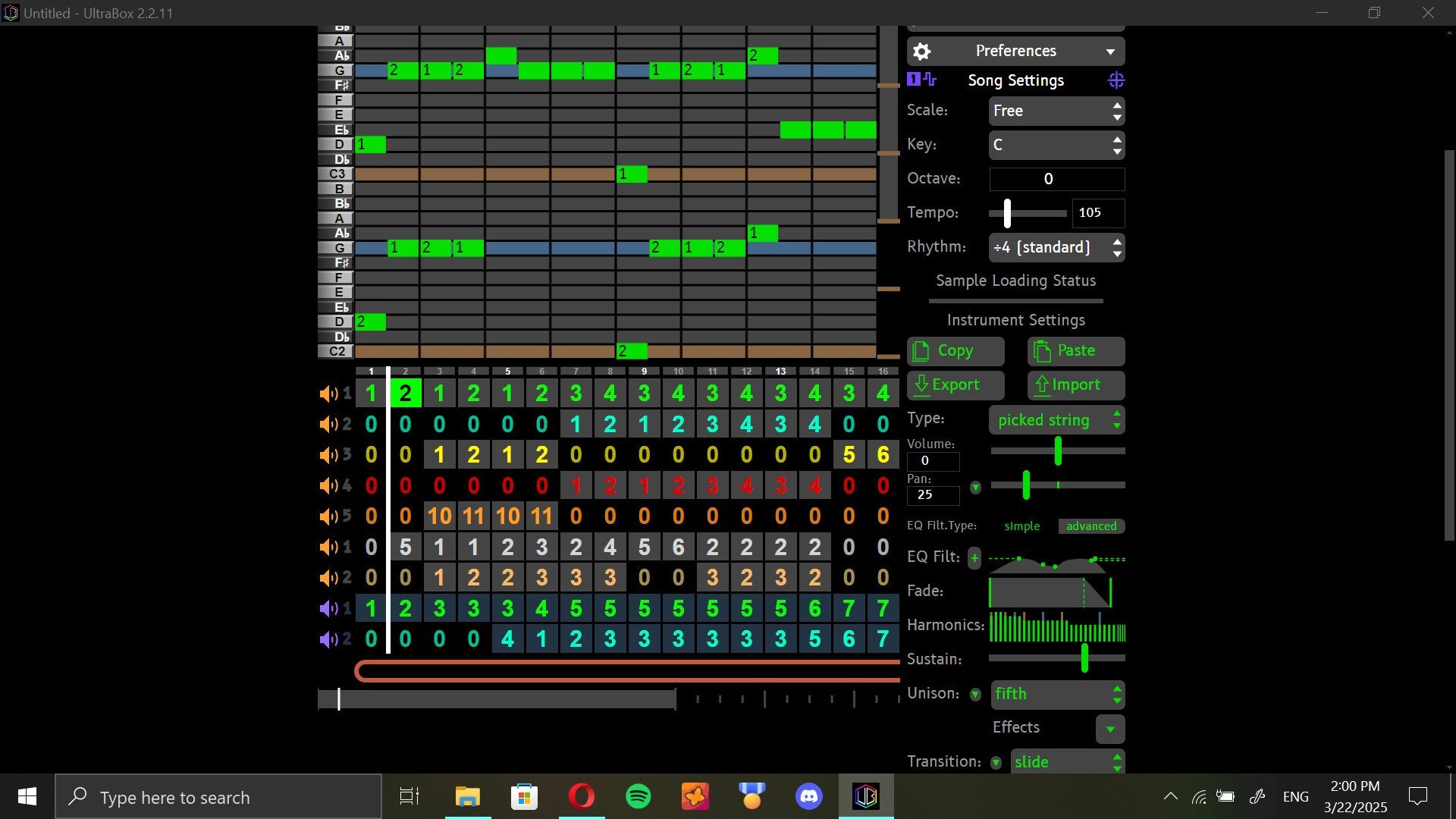Expand the Effects dropdown
Screen dimensions: 1456x819
[1110, 730]
